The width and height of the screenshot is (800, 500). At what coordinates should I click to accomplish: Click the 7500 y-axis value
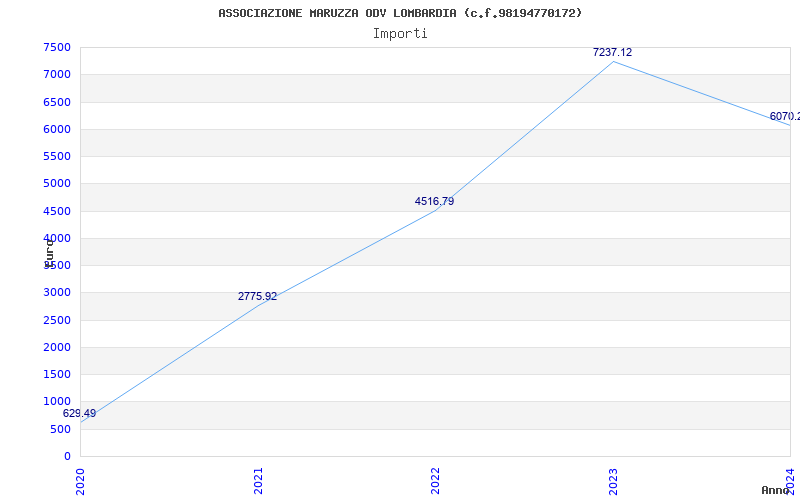pos(57,47)
